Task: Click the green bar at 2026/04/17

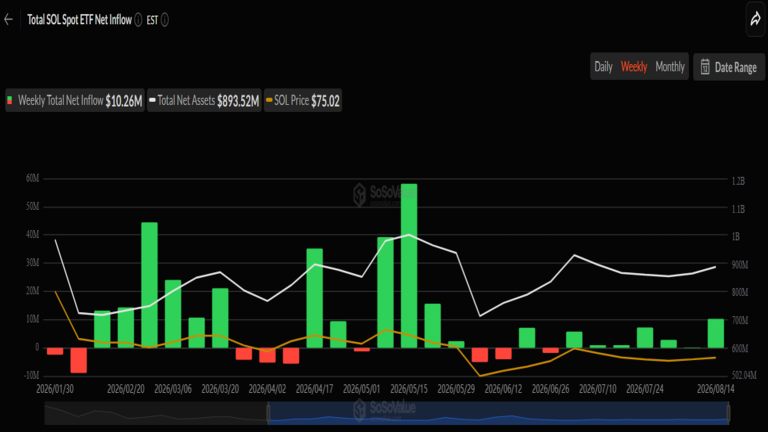Action: 314,298
